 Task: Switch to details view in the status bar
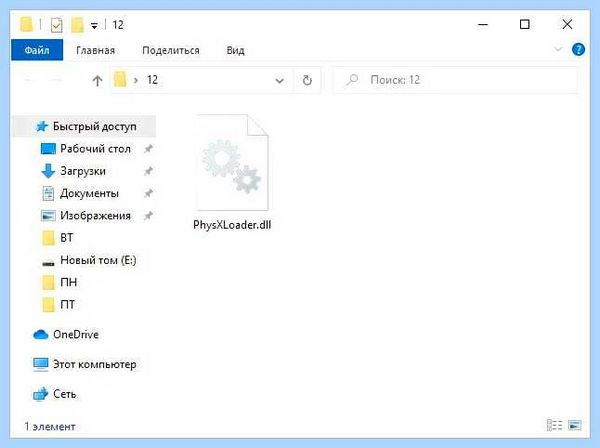554,425
